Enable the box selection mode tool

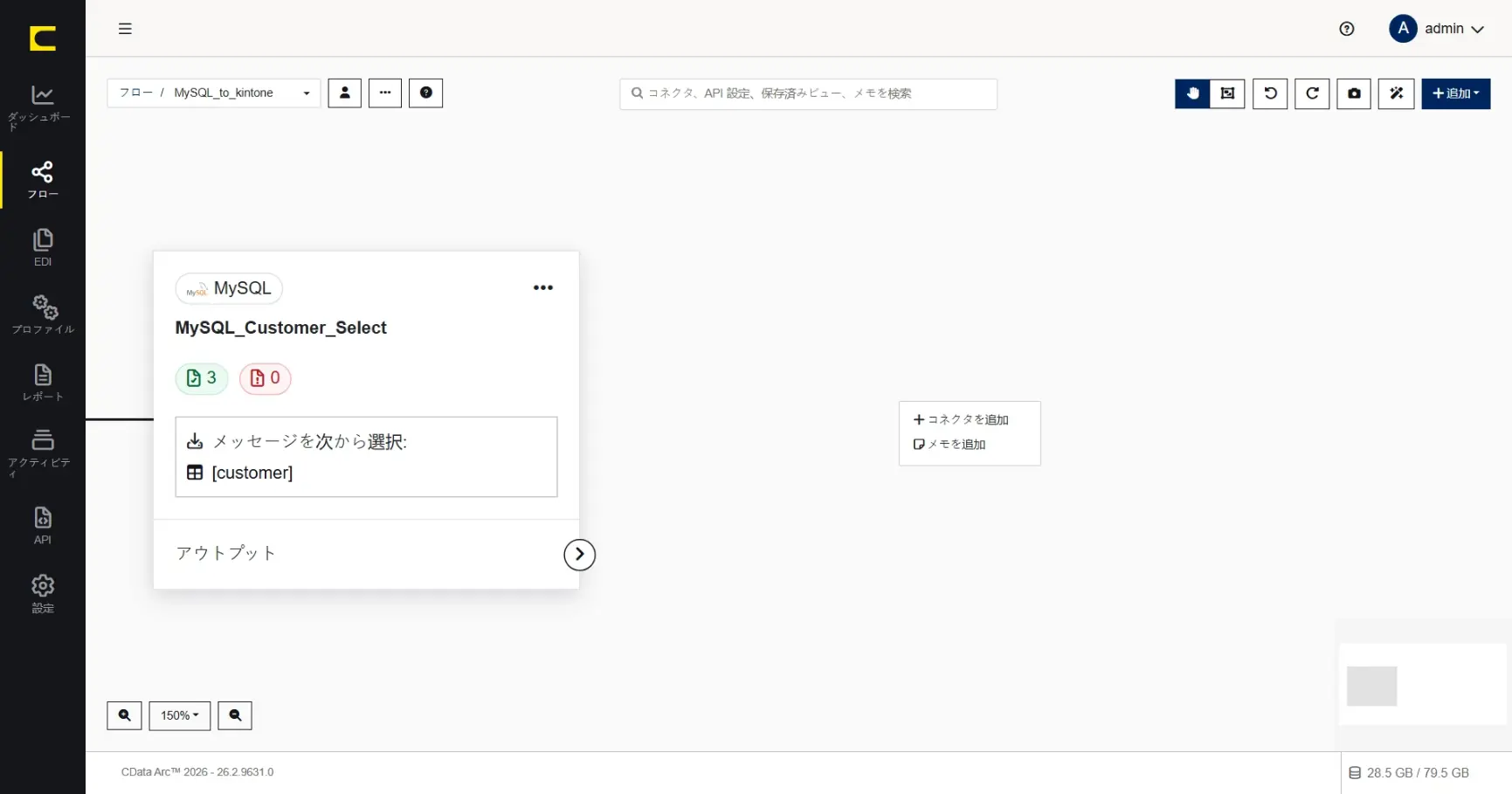pyautogui.click(x=1227, y=93)
